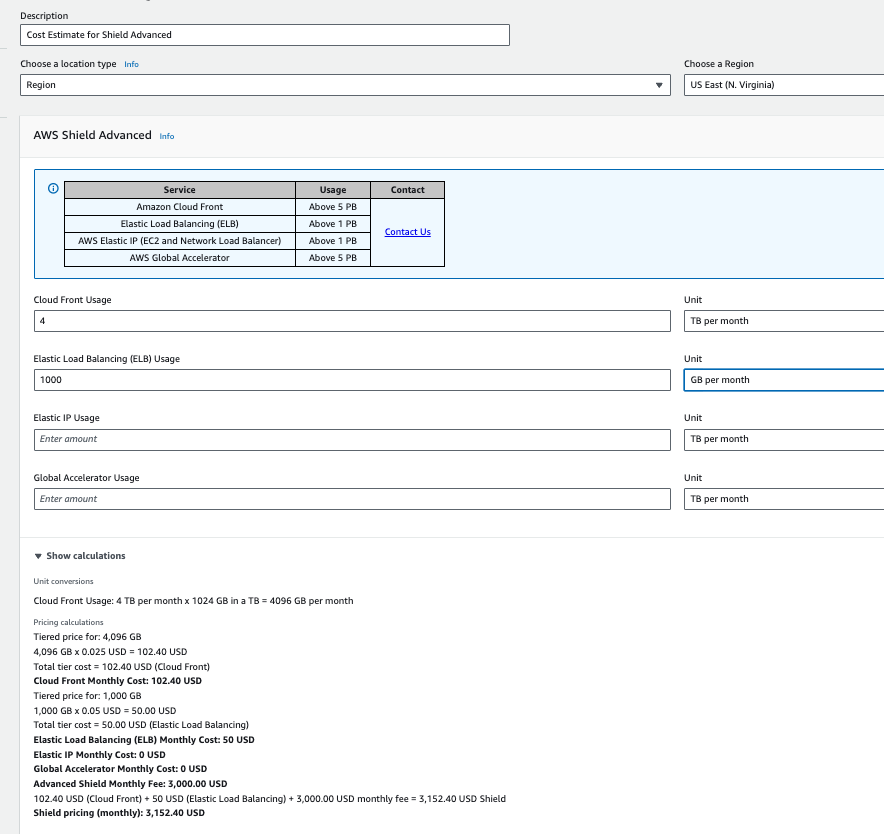Viewport: 884px width, 834px height.
Task: Click the Usage column header
Action: (333, 190)
